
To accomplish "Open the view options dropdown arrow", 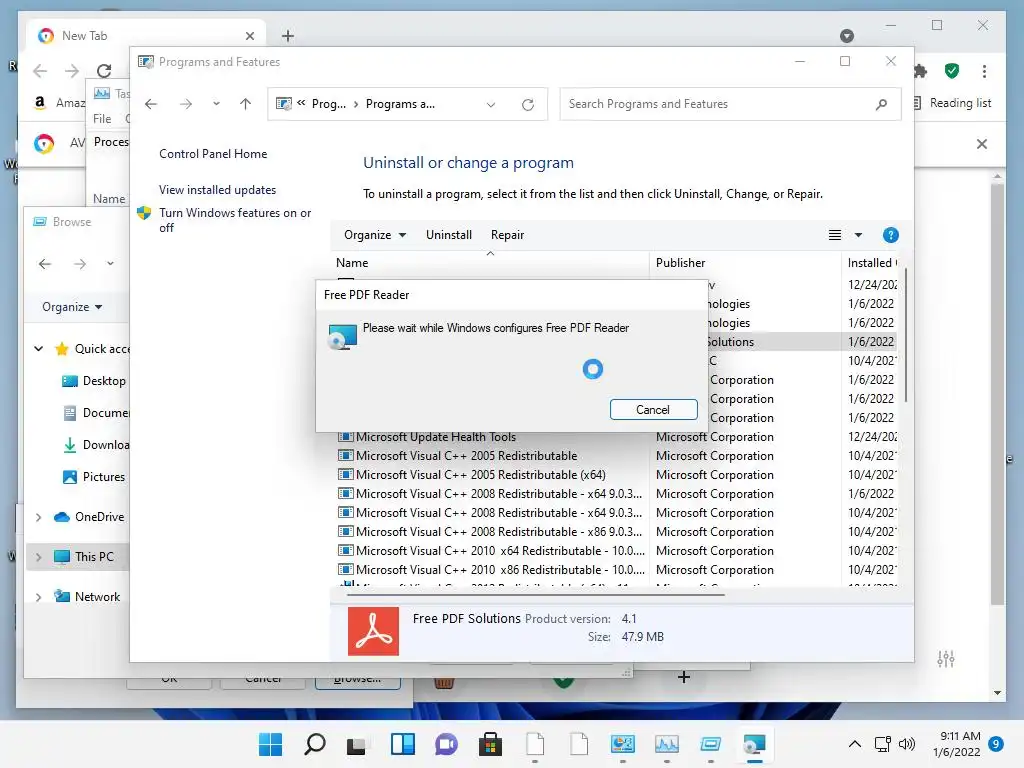I will click(x=858, y=235).
